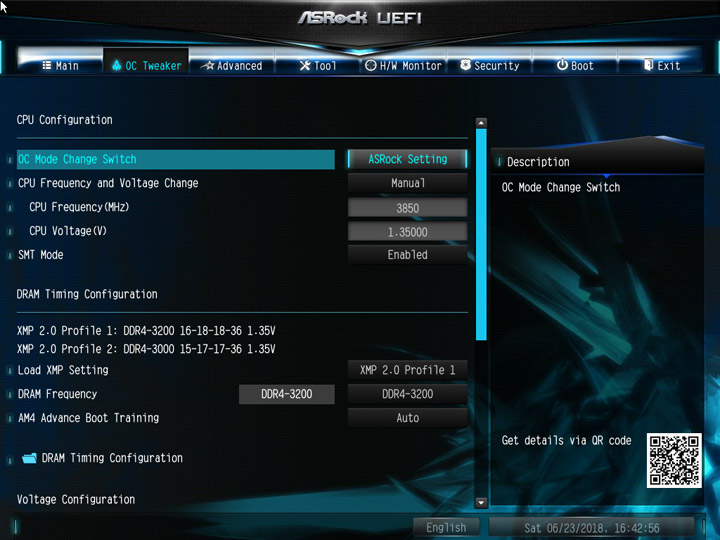Select the OC Mode Change Switch row
The image size is (720, 540).
tap(175, 159)
